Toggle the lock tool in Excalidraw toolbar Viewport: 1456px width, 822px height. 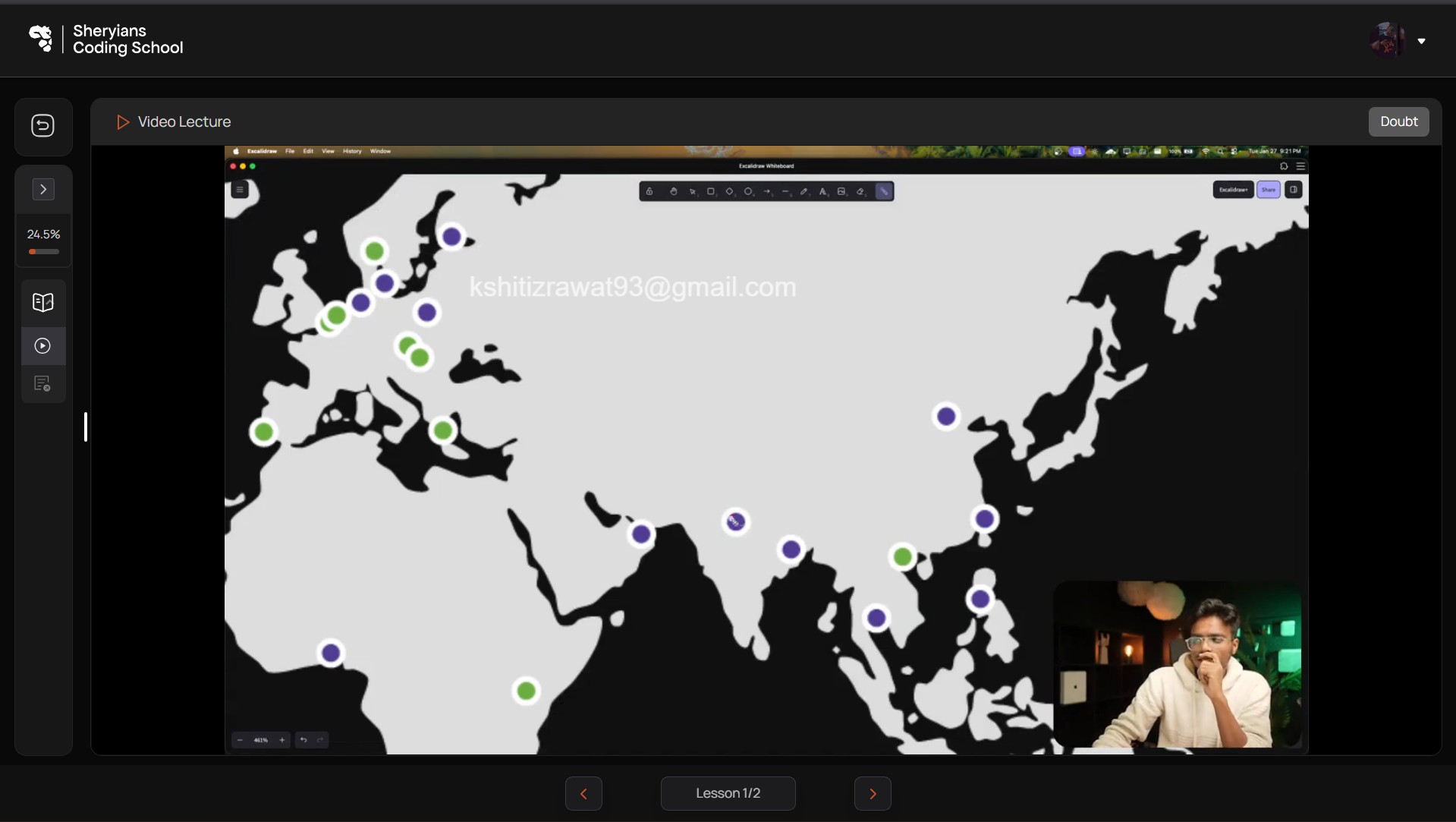[x=649, y=191]
